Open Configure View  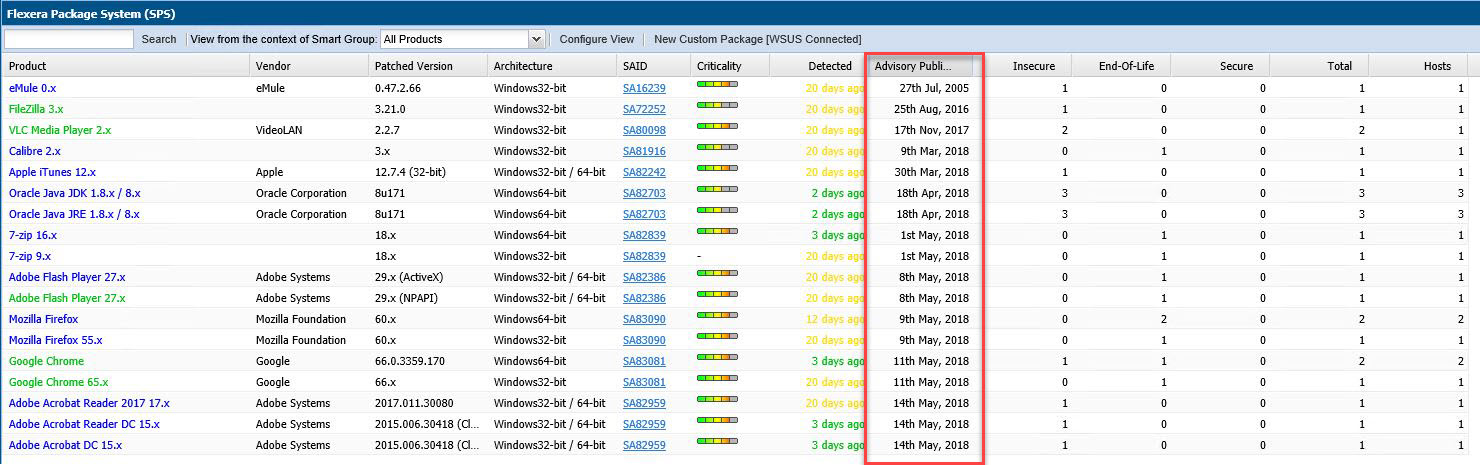pyautogui.click(x=596, y=39)
